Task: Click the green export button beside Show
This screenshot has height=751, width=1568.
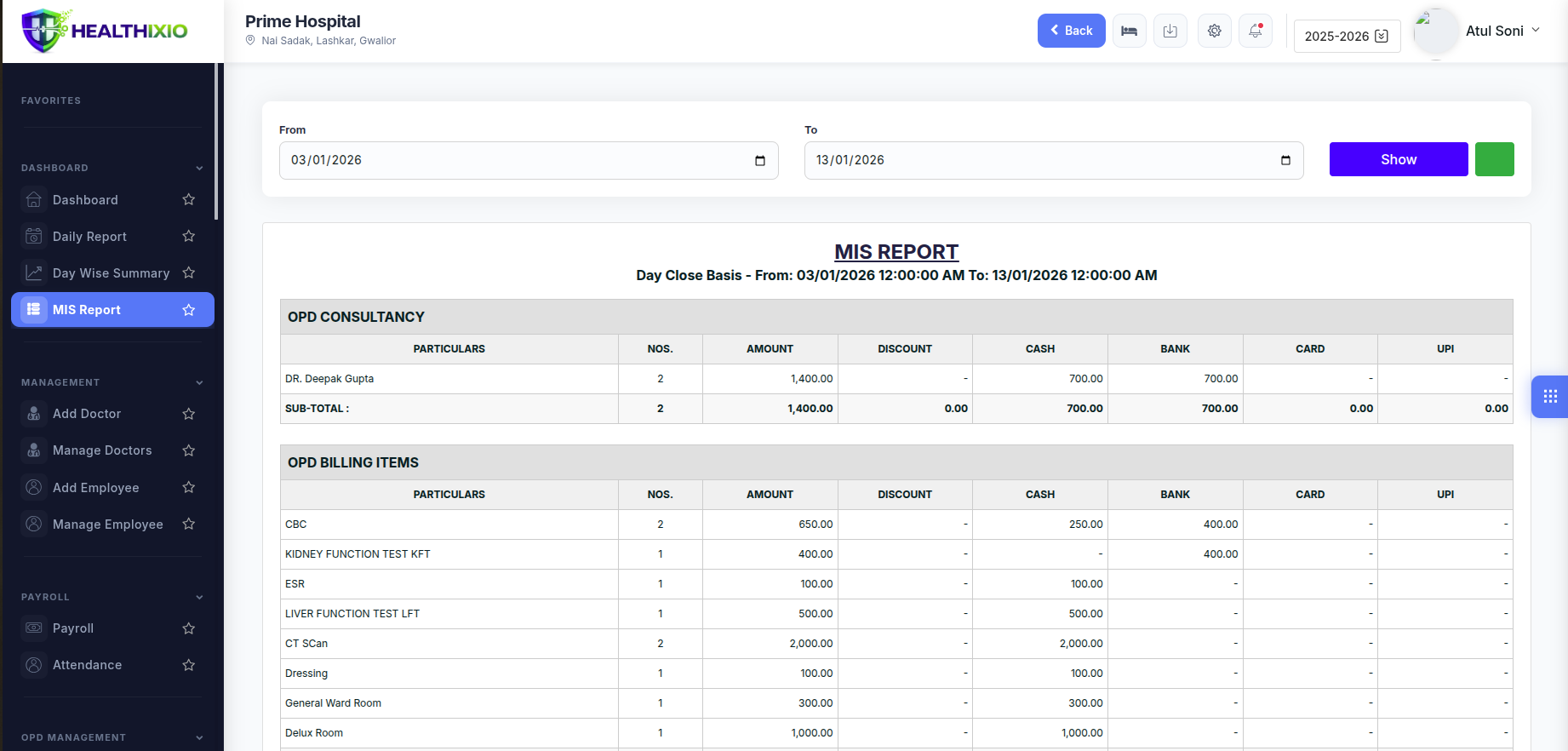Action: (1495, 159)
